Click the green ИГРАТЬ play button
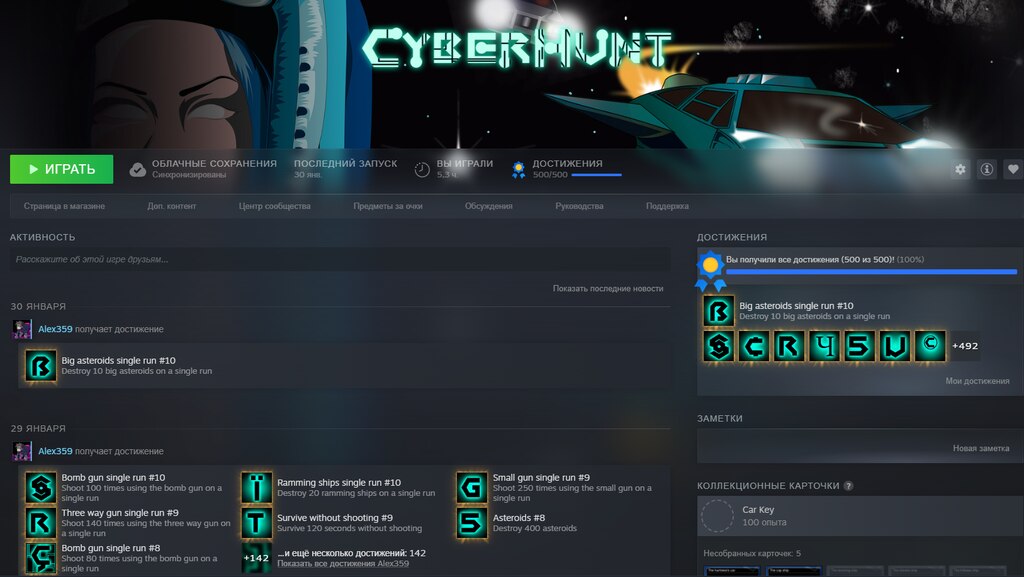 coord(61,169)
